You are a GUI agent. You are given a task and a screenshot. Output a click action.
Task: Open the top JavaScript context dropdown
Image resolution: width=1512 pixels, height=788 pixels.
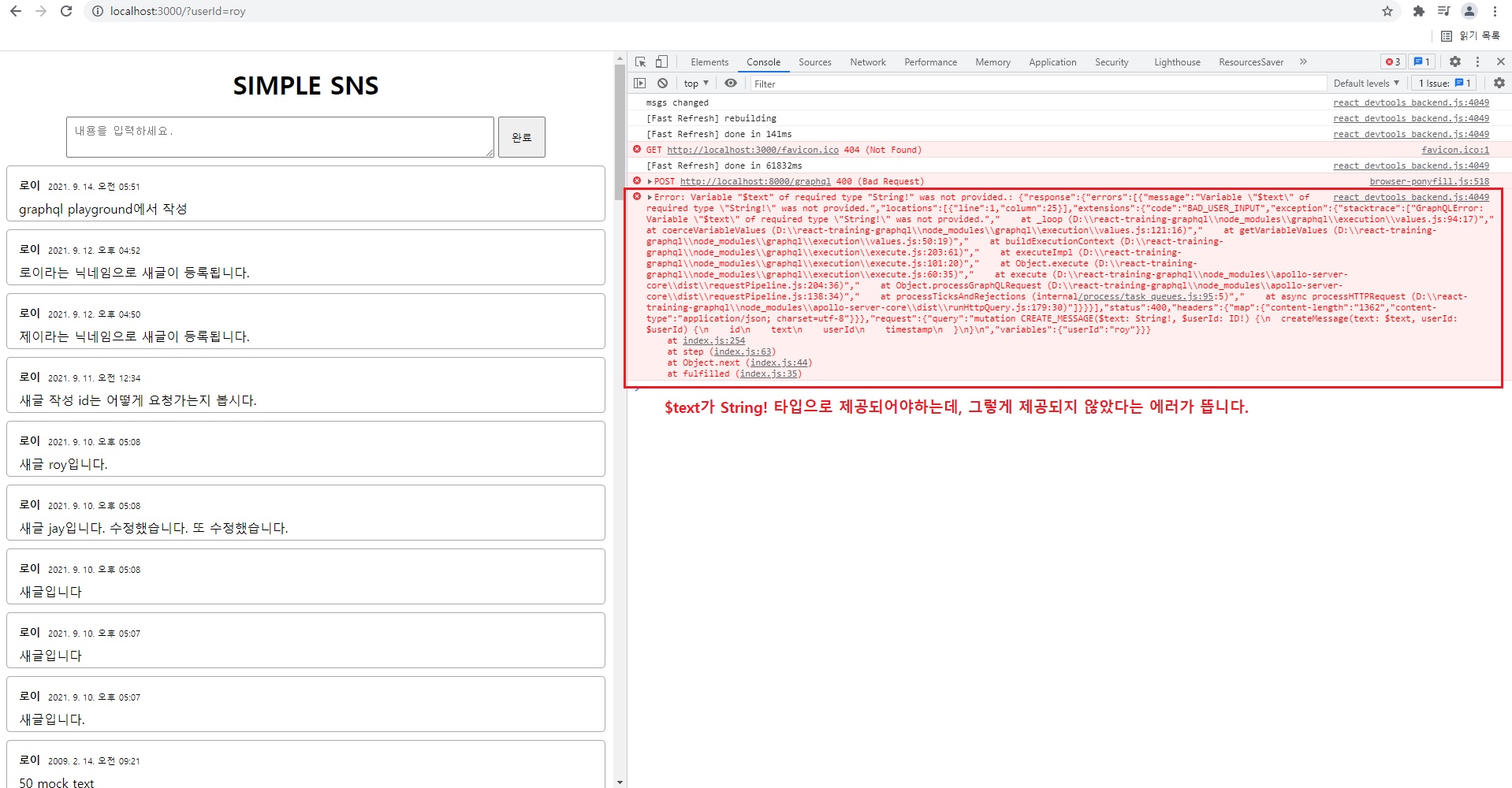[x=696, y=84]
